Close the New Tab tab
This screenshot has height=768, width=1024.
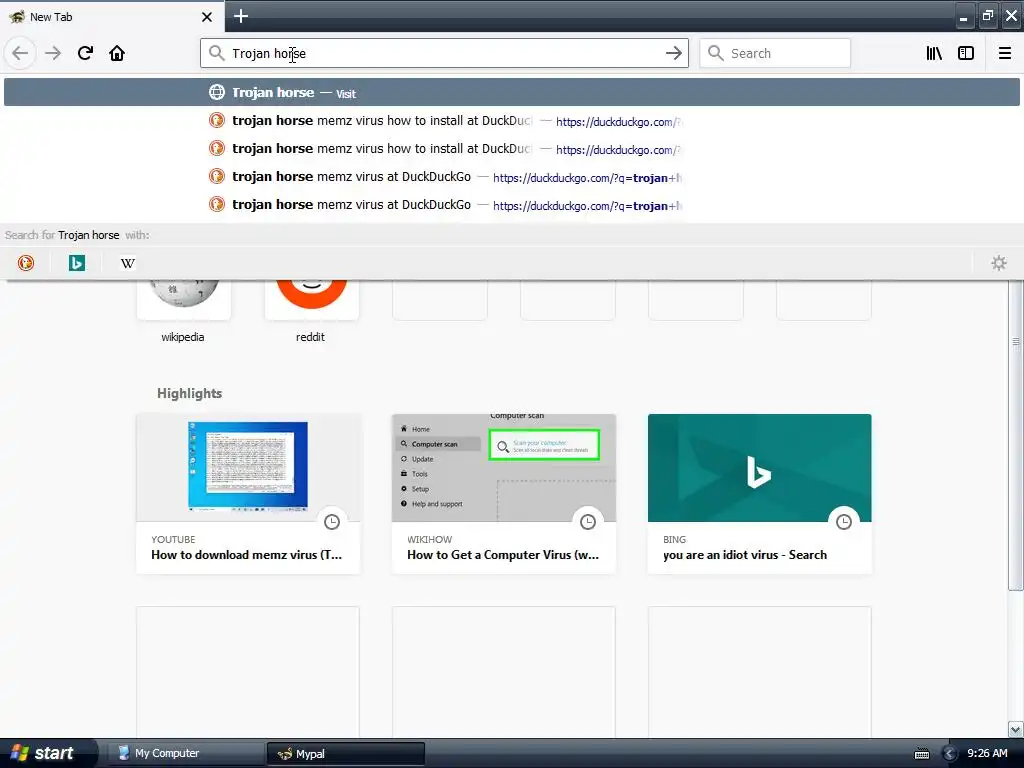click(207, 17)
